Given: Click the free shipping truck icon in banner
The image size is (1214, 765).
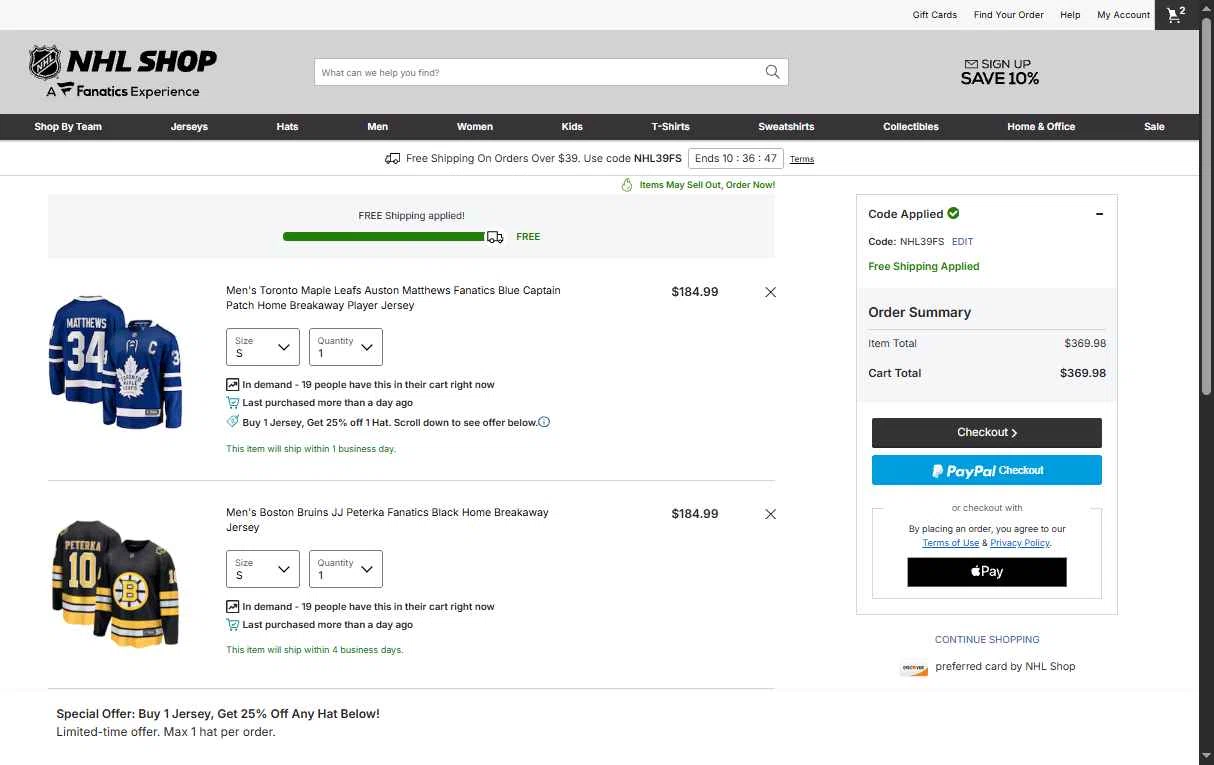Looking at the screenshot, I should point(393,159).
